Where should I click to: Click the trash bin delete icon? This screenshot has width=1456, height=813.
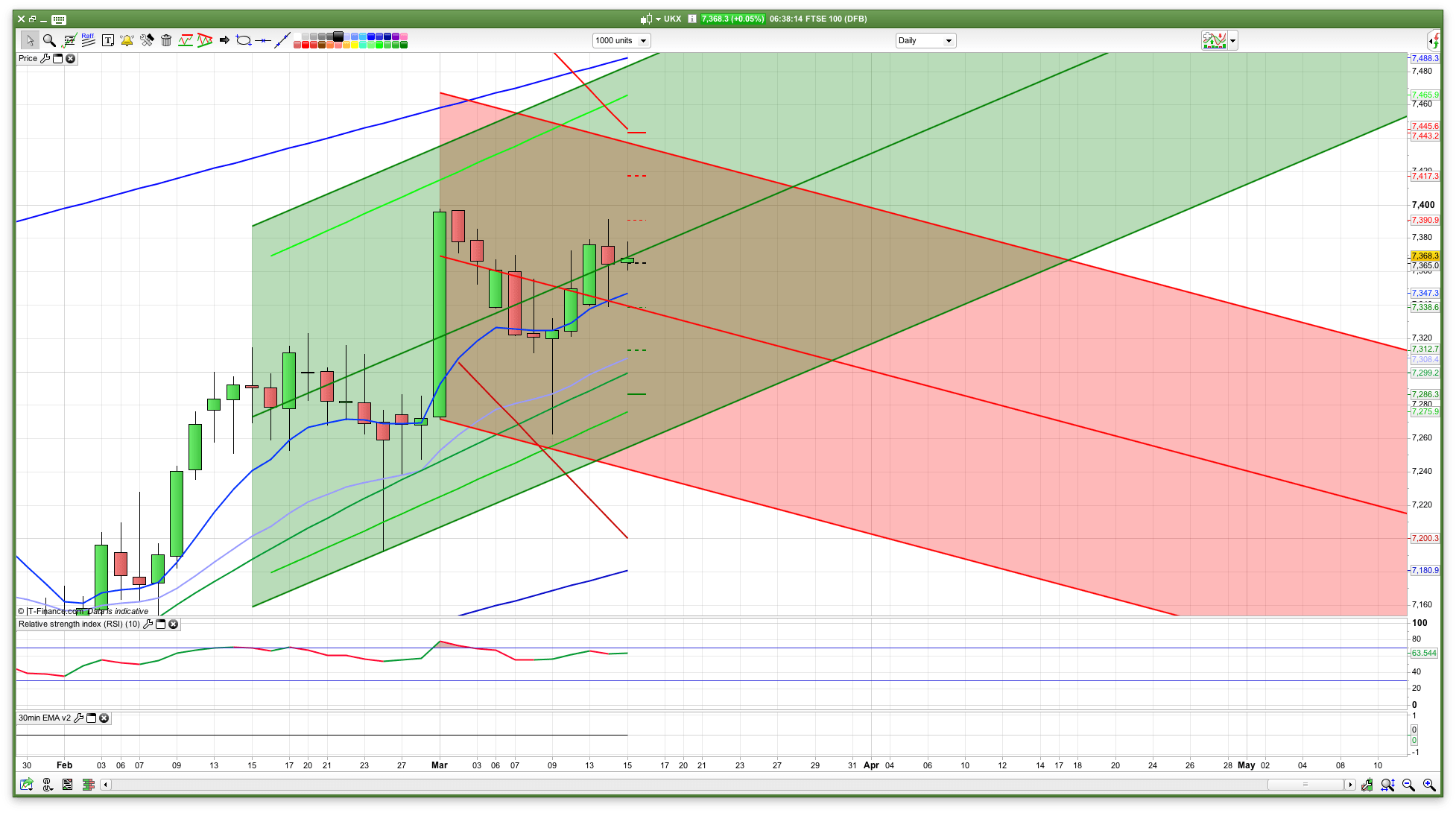pyautogui.click(x=166, y=40)
